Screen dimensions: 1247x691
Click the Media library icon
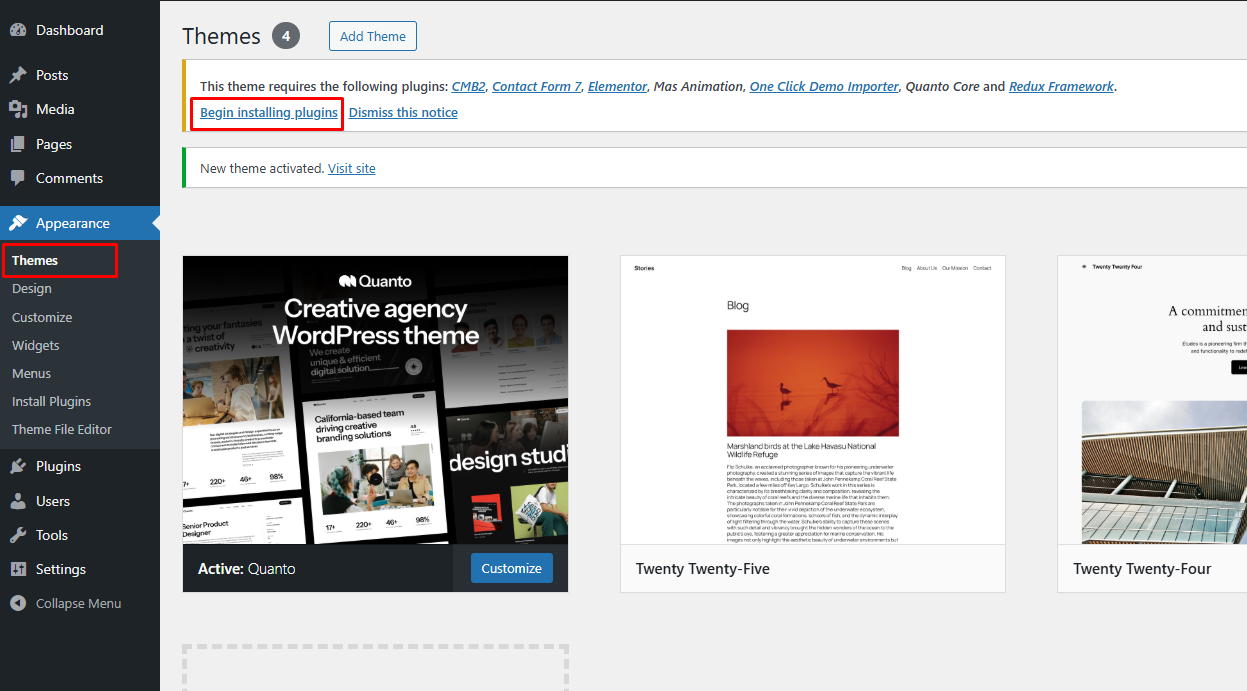coord(18,109)
